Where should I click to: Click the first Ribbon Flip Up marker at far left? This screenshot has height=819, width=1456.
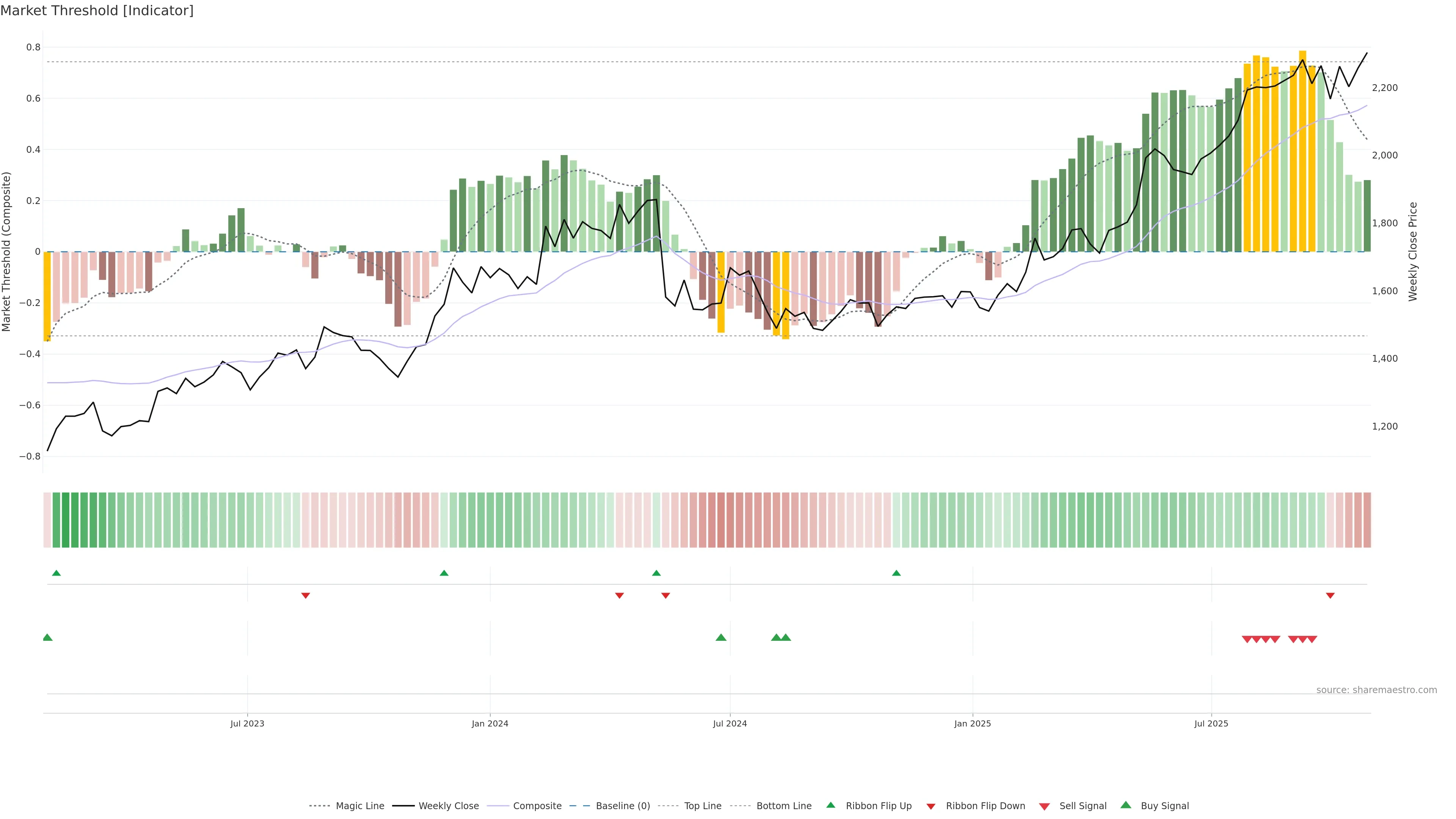click(x=56, y=573)
